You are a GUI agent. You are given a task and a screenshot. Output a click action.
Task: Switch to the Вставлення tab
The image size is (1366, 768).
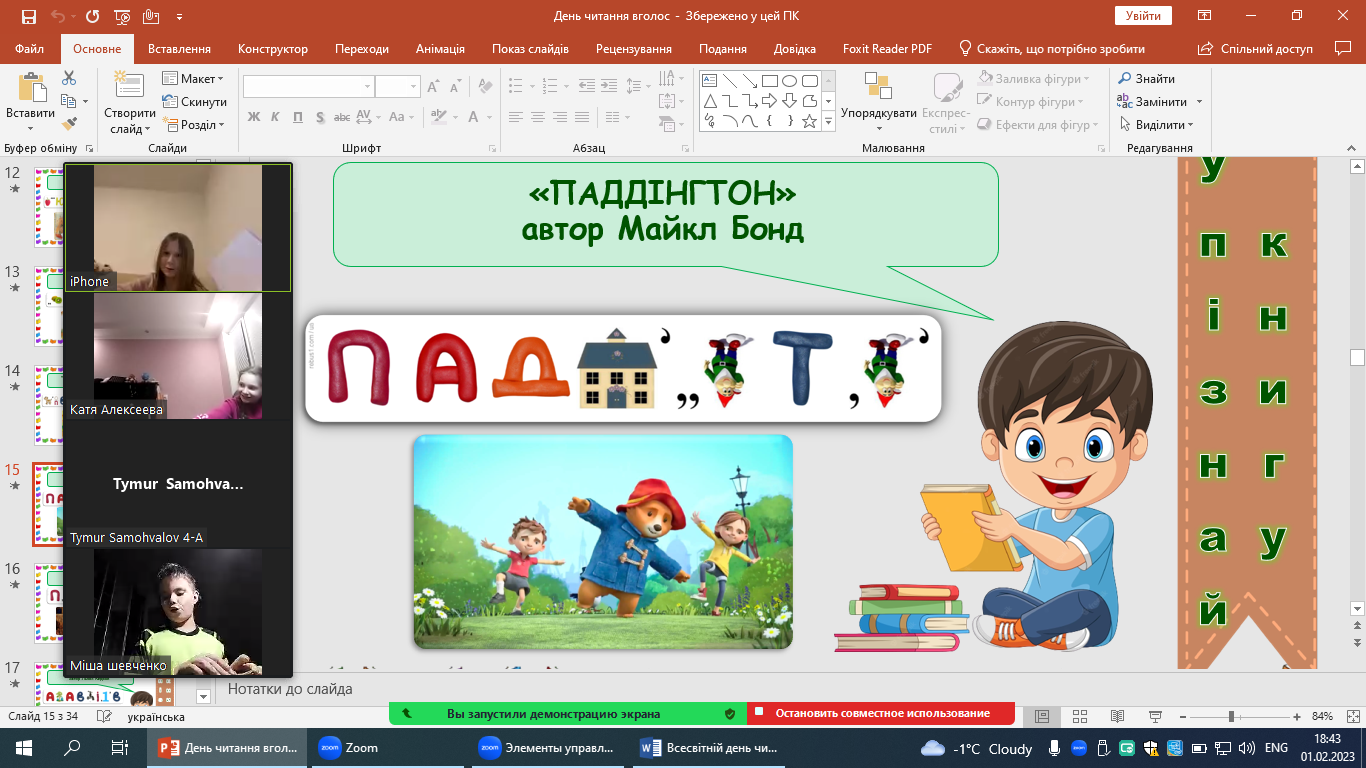tap(179, 49)
